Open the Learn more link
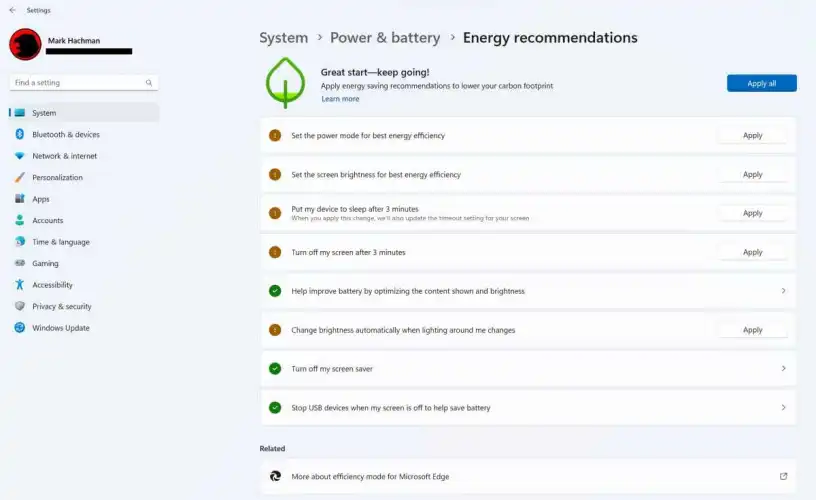The image size is (816, 500). point(340,99)
